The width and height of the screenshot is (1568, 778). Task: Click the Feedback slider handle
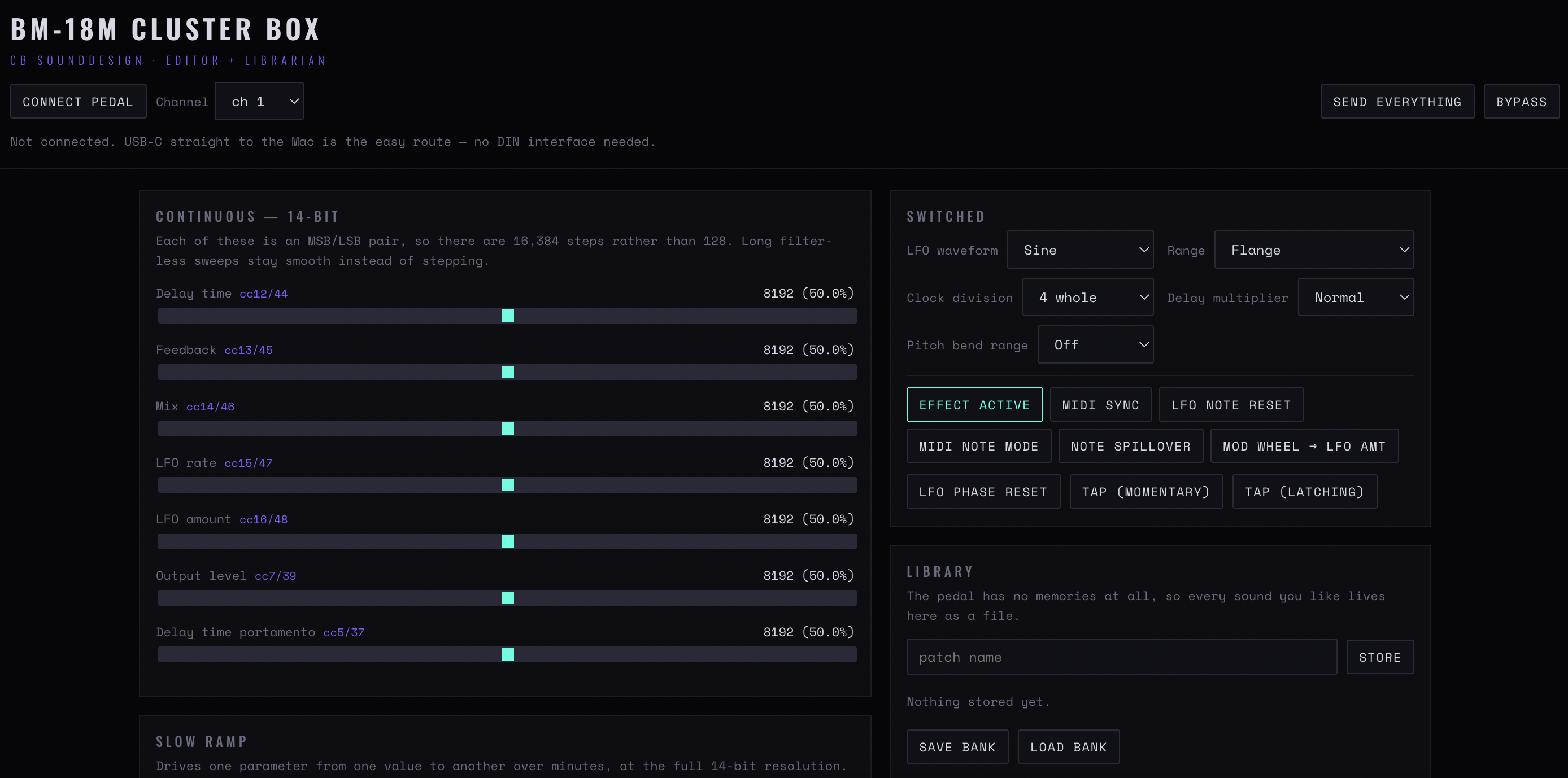tap(508, 372)
